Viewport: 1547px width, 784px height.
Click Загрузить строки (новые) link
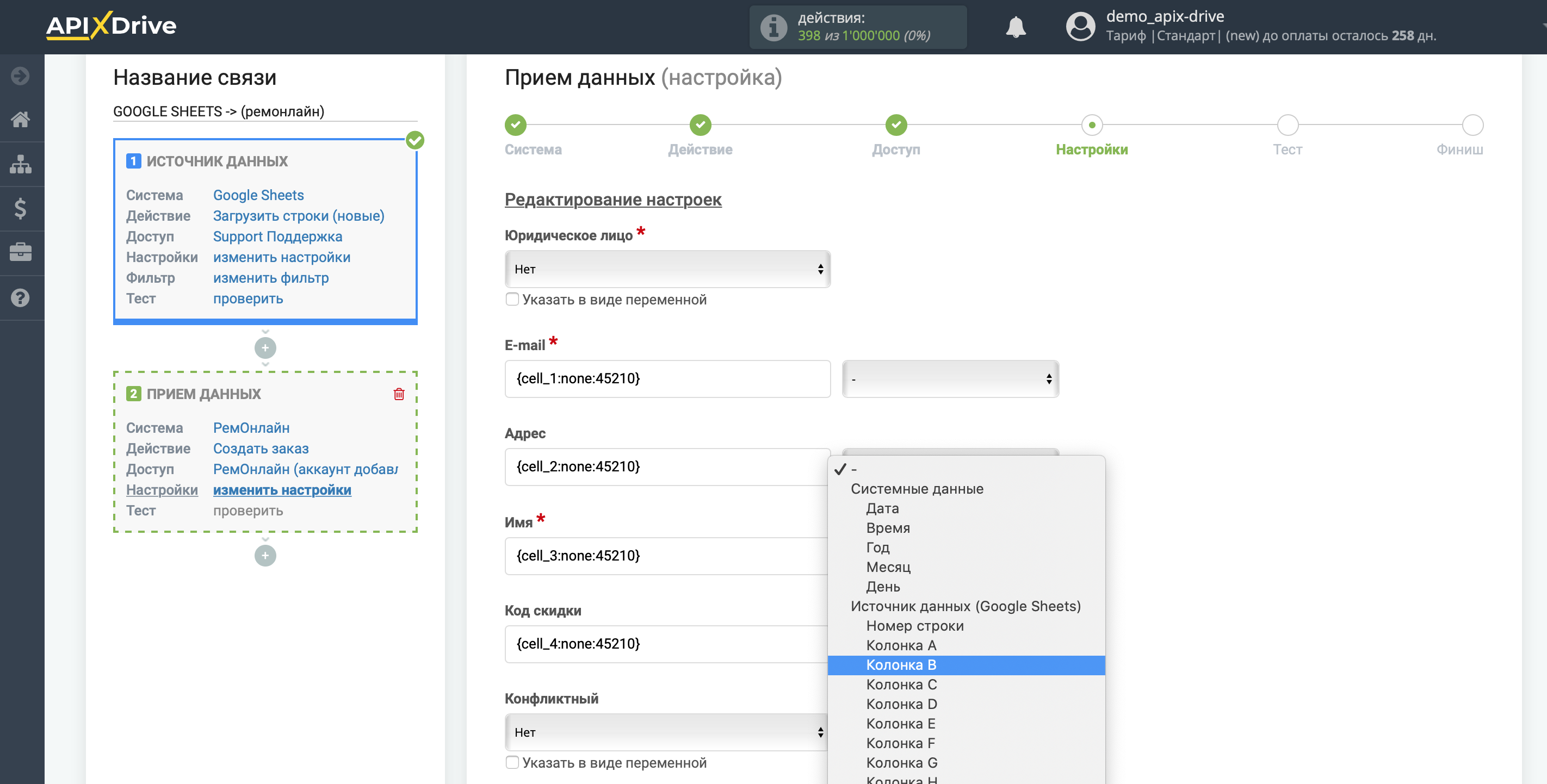[x=299, y=215]
